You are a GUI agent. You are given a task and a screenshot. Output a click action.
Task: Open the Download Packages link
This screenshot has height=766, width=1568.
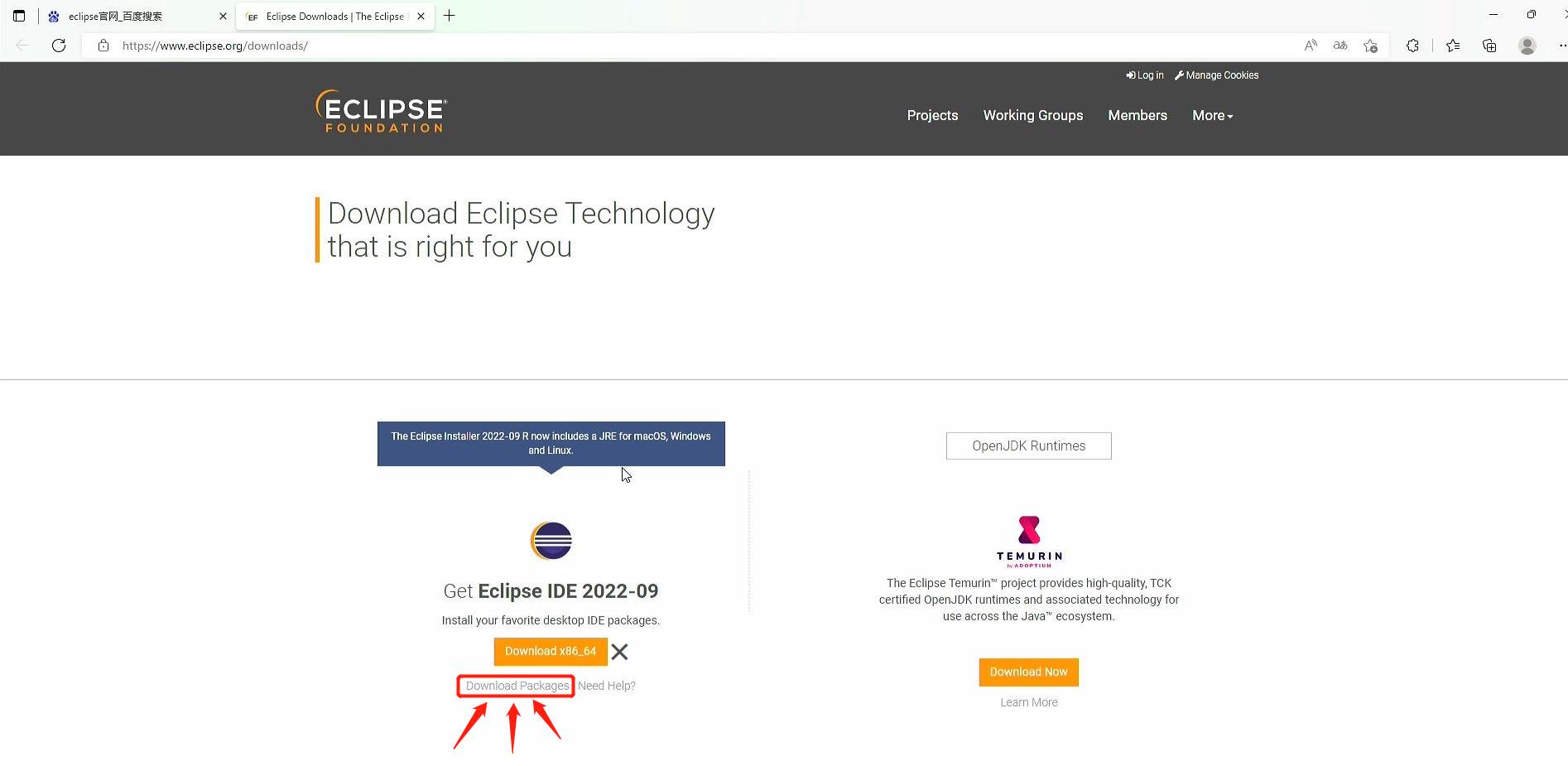[x=515, y=686]
